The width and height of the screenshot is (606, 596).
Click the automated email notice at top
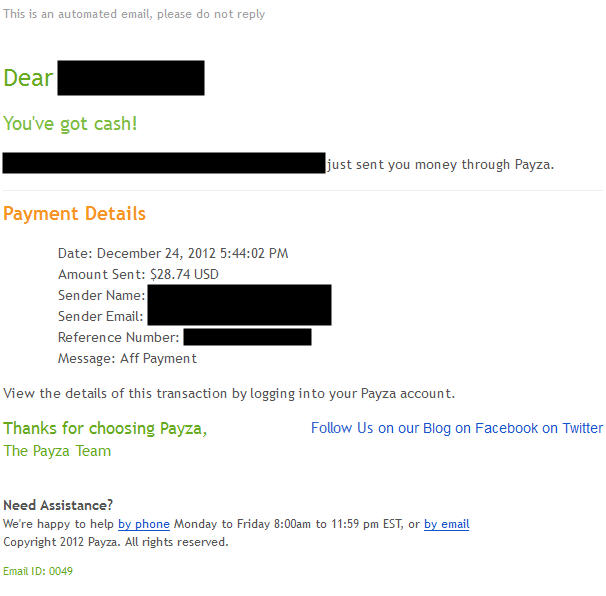coord(134,14)
